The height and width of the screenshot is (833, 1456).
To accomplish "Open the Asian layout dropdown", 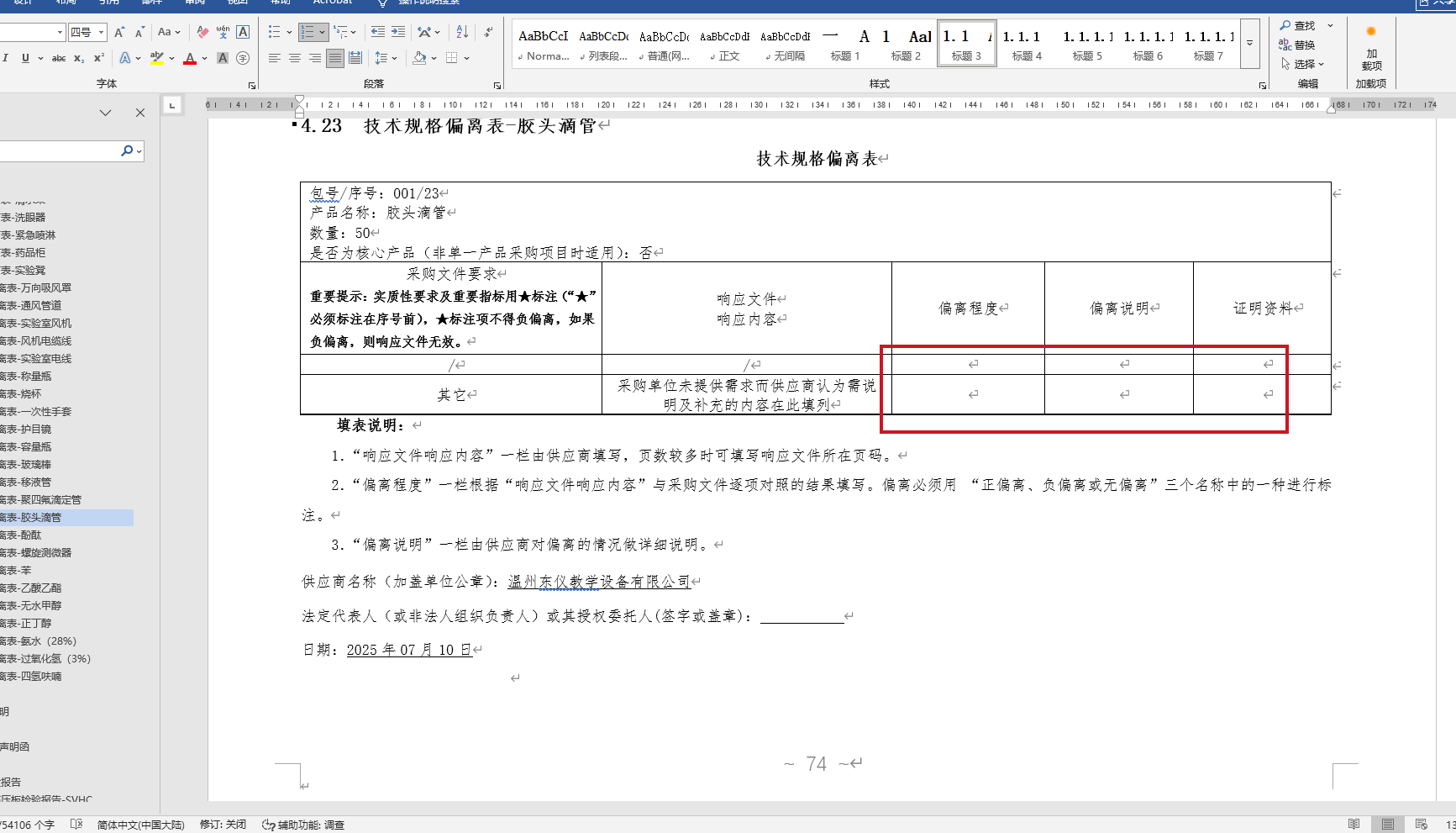I will pos(428,32).
